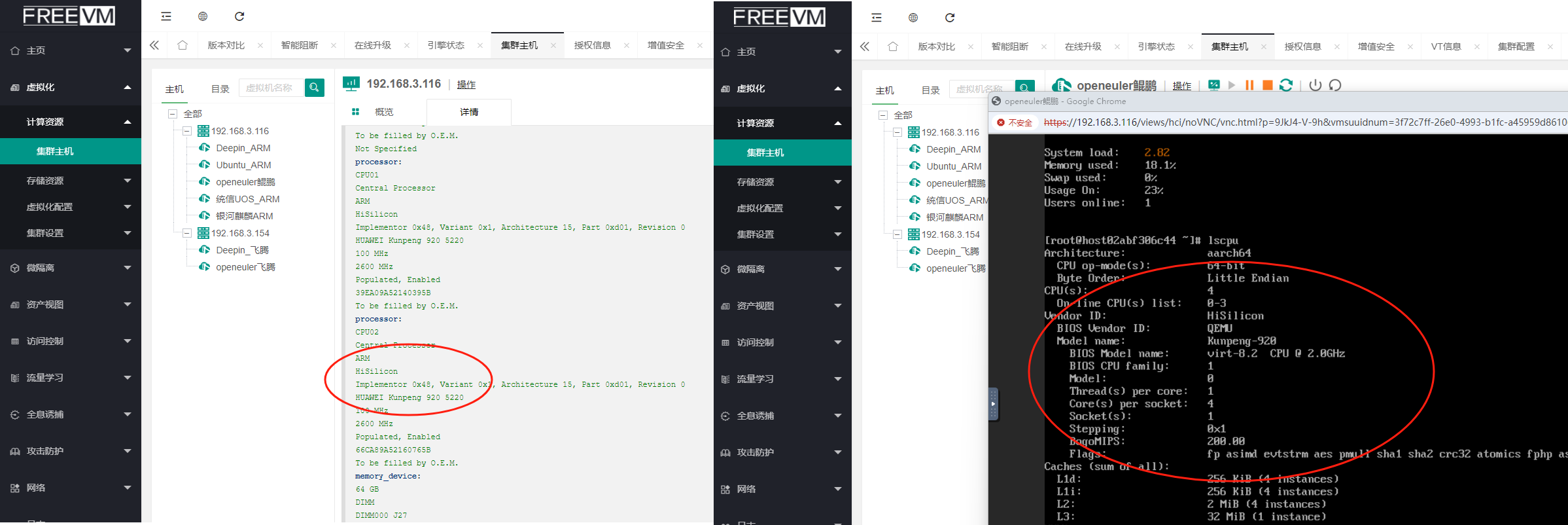This screenshot has height=525, width=1568.
Task: Click the refresh icon in left window header
Action: coord(239,16)
